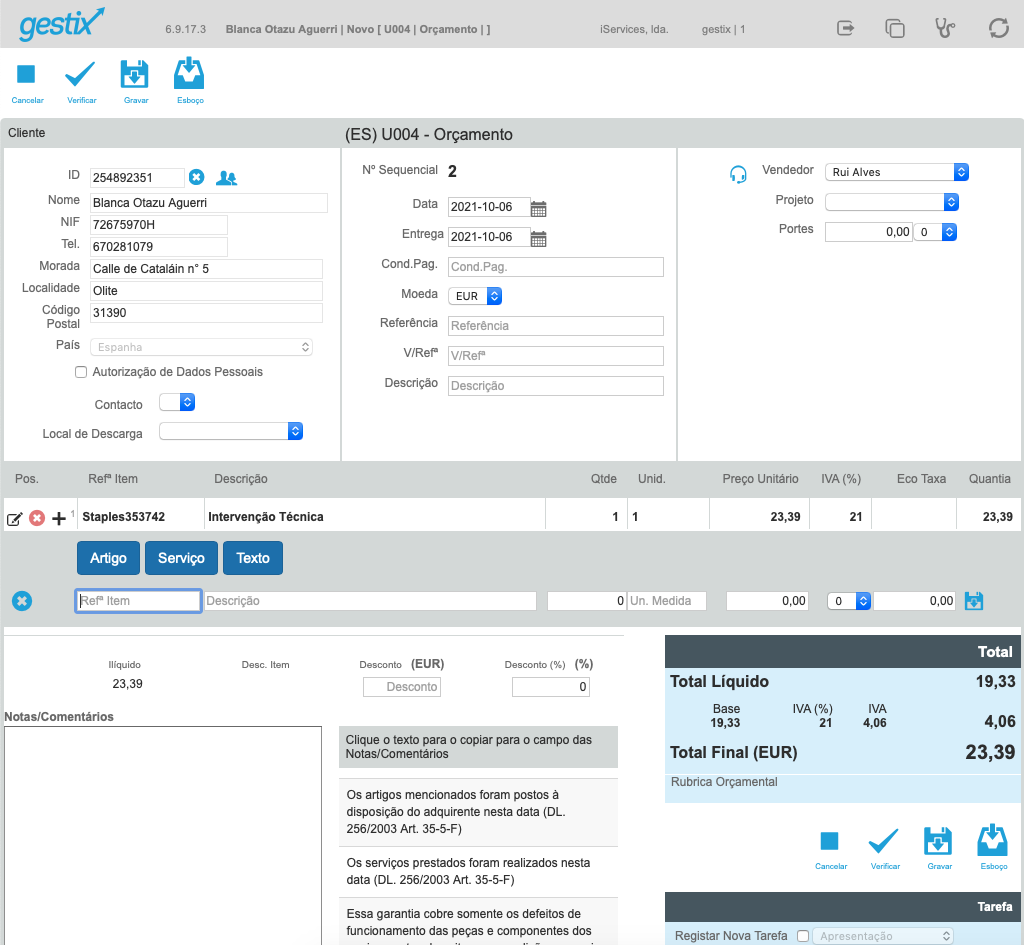
Task: Enable Registar Nova Tarefa checkbox
Action: coord(803,936)
